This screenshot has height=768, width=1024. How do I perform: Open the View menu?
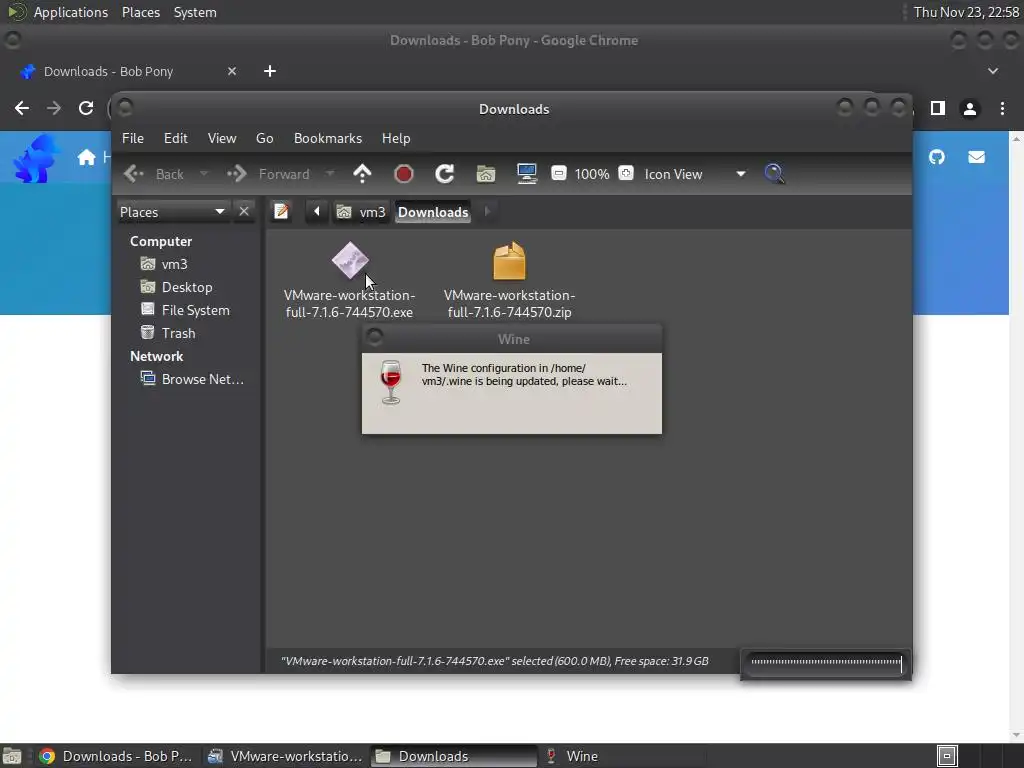coord(222,138)
